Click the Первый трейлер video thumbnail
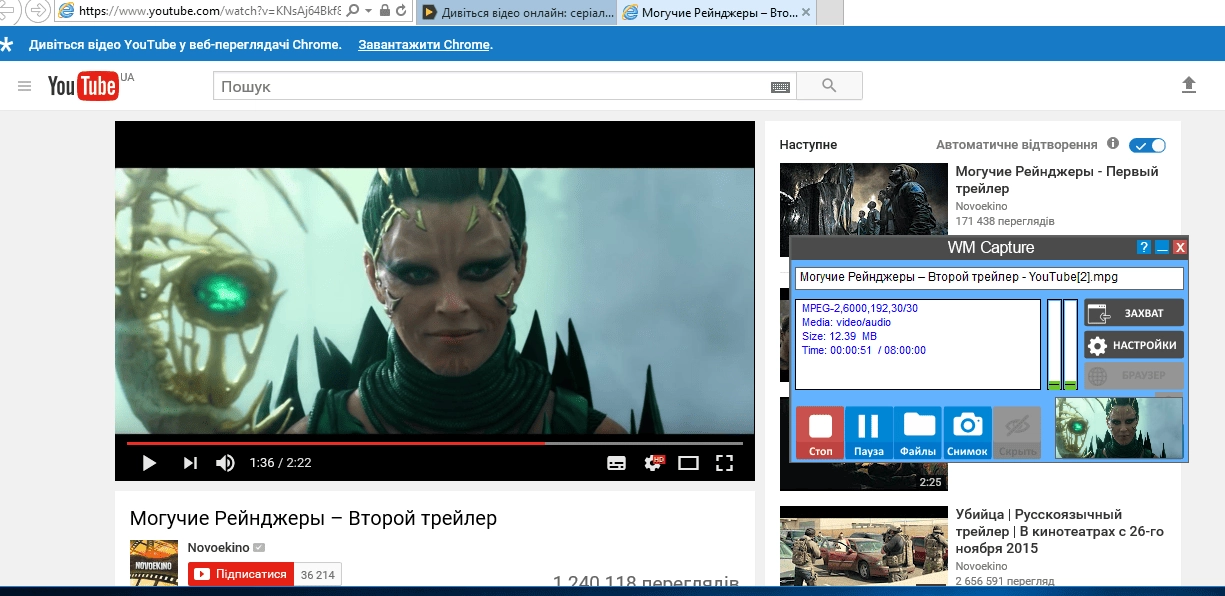Screen dimensions: 1225x596 click(x=864, y=208)
